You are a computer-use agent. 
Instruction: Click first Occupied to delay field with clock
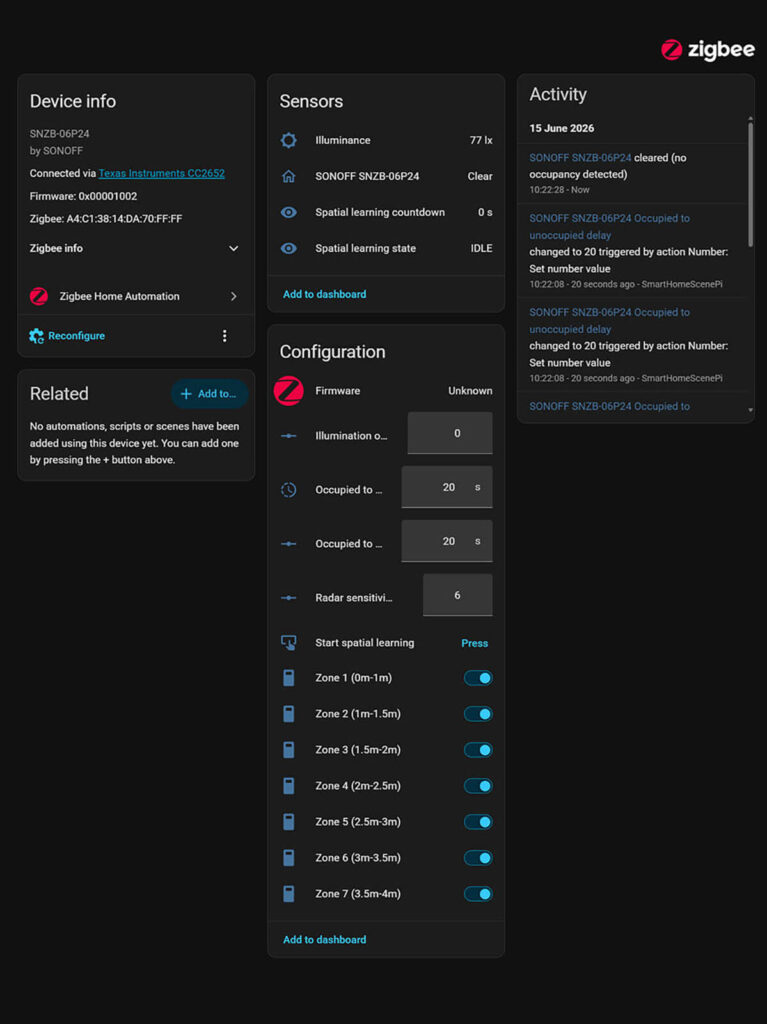pos(447,487)
